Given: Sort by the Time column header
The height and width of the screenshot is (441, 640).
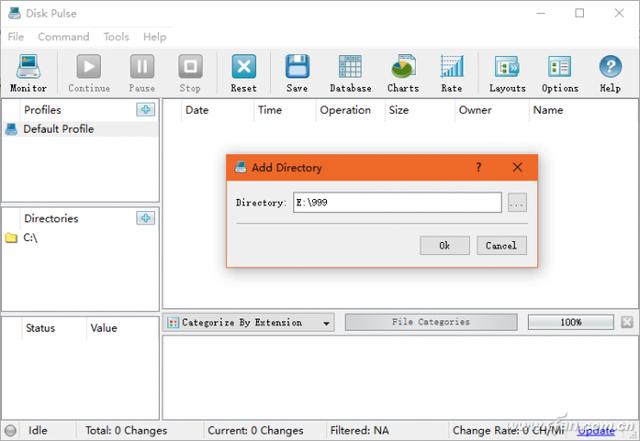Looking at the screenshot, I should 270,110.
